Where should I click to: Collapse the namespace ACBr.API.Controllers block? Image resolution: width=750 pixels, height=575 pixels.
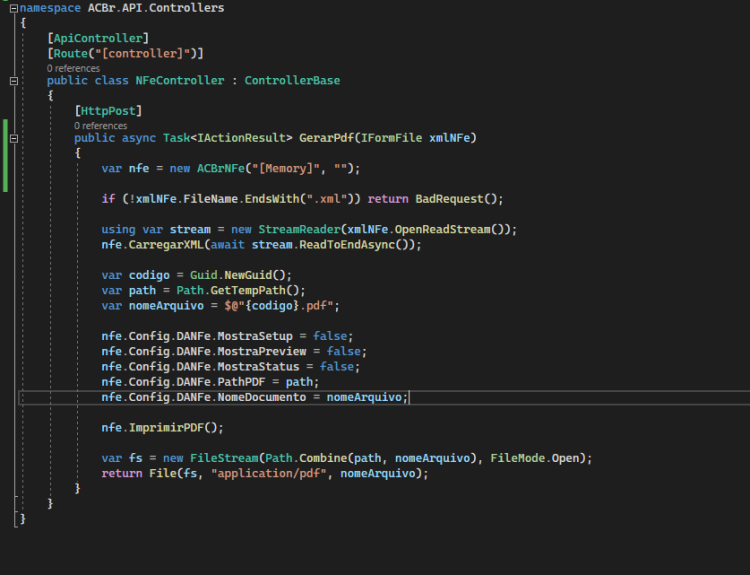tap(14, 8)
